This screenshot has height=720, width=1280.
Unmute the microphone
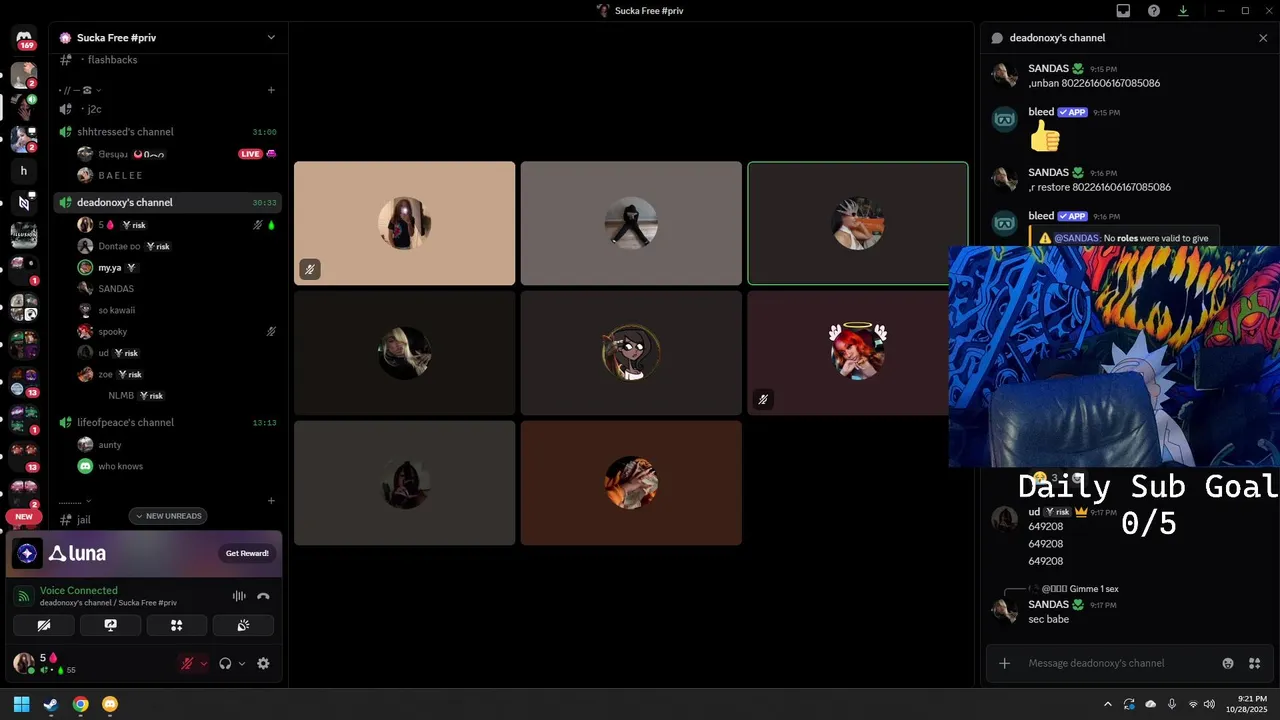tap(187, 663)
